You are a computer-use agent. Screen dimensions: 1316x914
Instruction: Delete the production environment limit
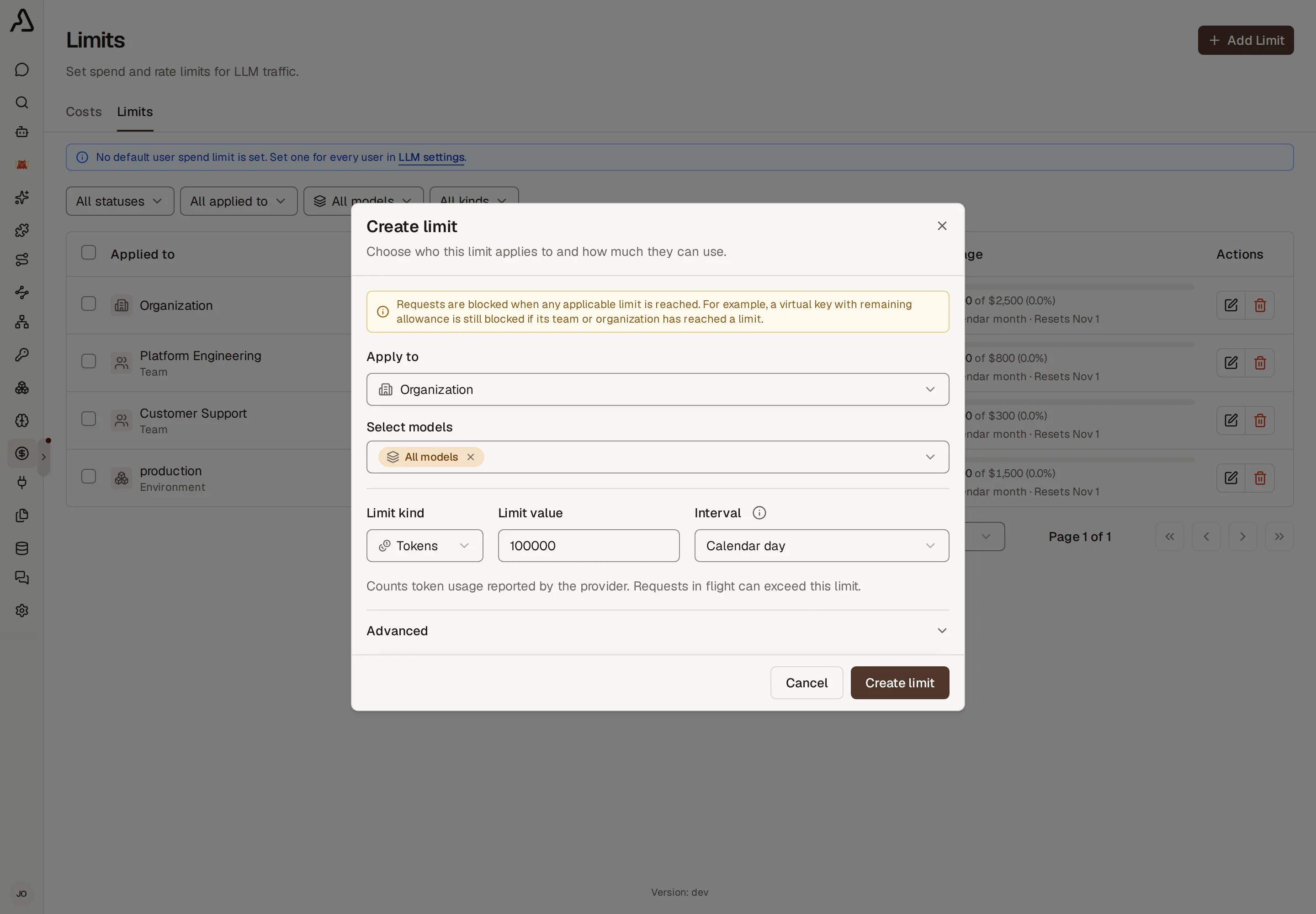click(1260, 478)
